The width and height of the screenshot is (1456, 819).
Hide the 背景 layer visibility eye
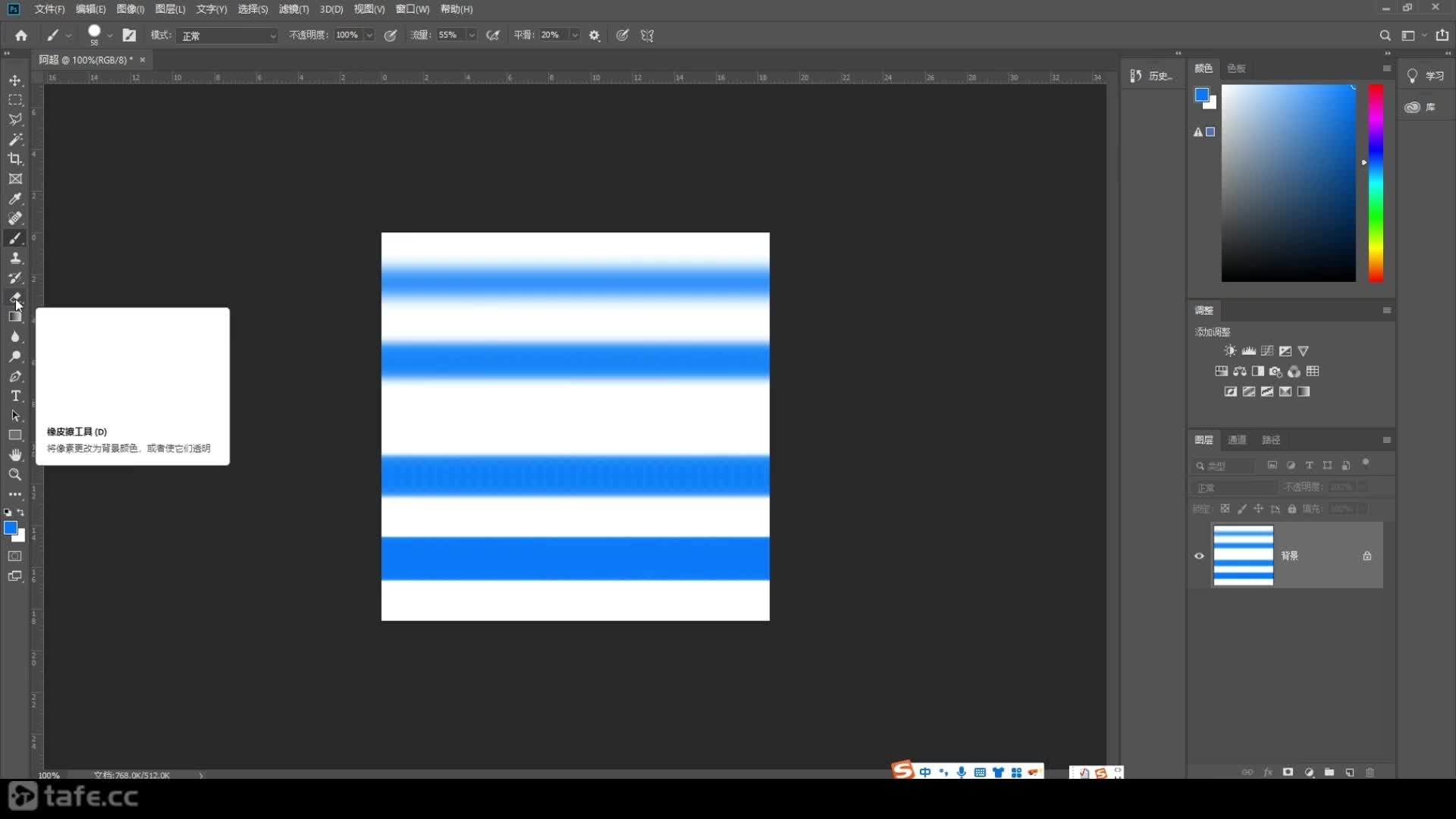1199,556
